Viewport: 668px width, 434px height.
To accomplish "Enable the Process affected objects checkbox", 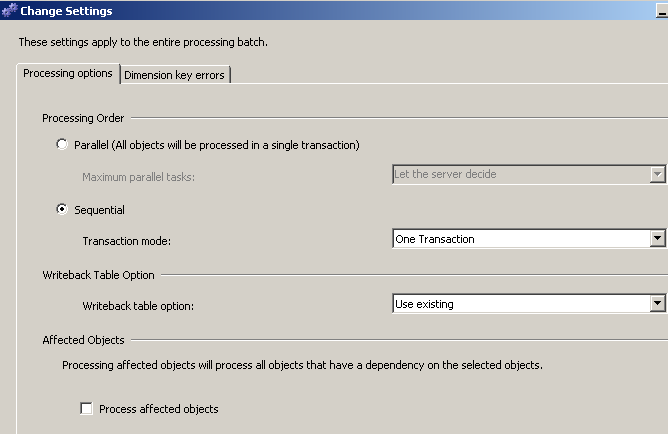I will point(87,409).
